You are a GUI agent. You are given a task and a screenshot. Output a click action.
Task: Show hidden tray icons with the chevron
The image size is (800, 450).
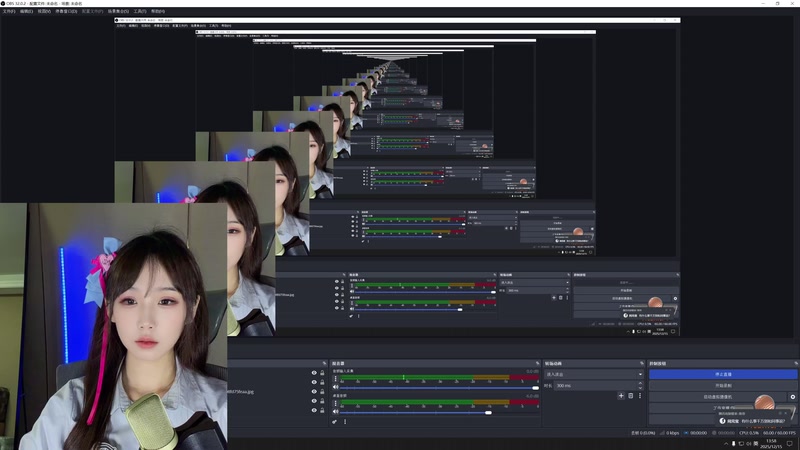[726, 443]
